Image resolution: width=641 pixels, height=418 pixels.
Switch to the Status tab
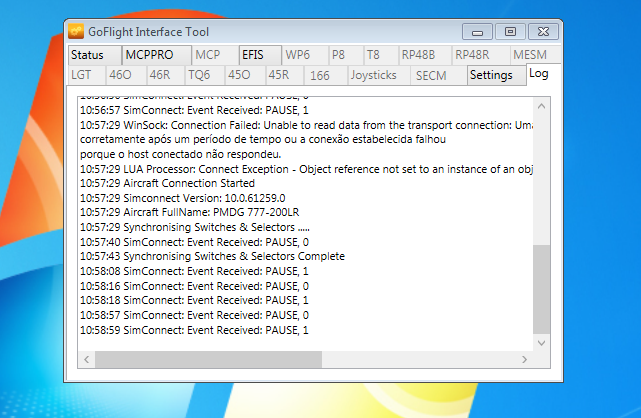click(87, 54)
